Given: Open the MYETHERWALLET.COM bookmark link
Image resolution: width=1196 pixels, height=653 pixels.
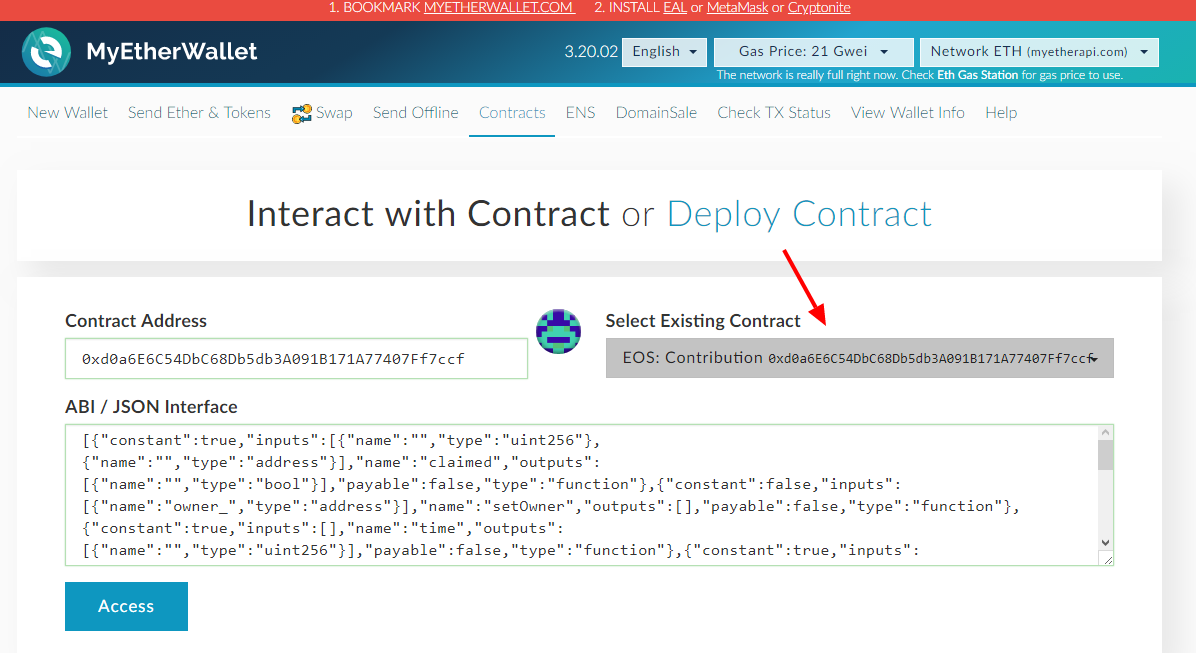Looking at the screenshot, I should [x=498, y=8].
